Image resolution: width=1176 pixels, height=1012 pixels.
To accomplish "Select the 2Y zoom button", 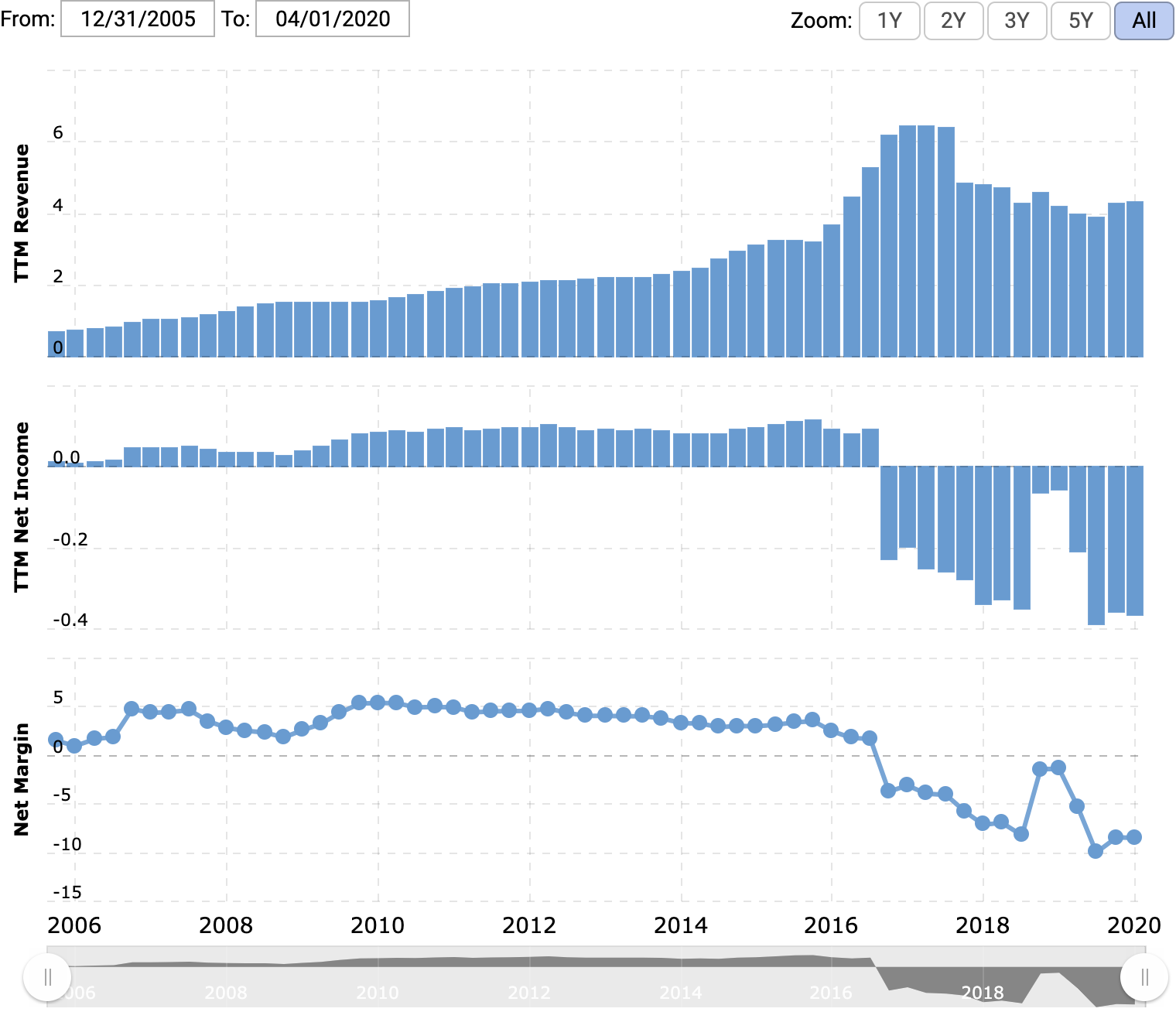I will pos(953,20).
